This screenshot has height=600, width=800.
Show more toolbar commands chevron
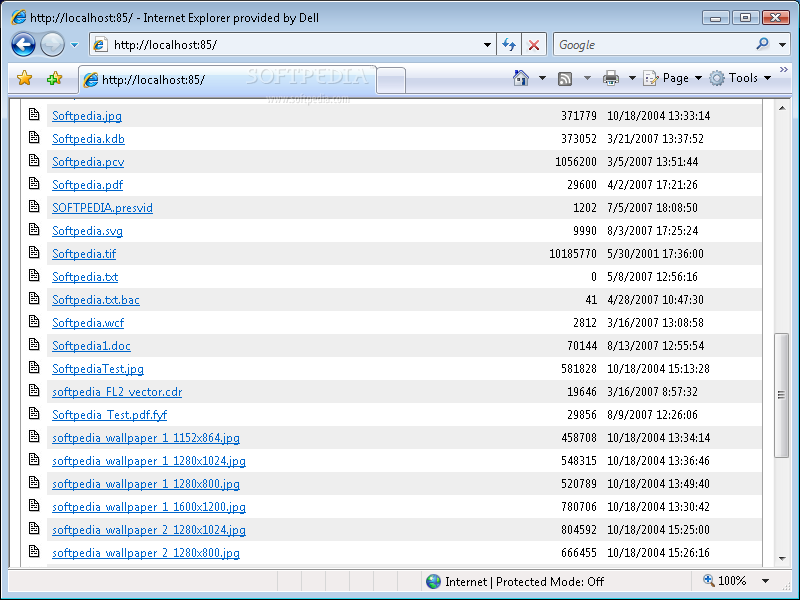pyautogui.click(x=784, y=69)
